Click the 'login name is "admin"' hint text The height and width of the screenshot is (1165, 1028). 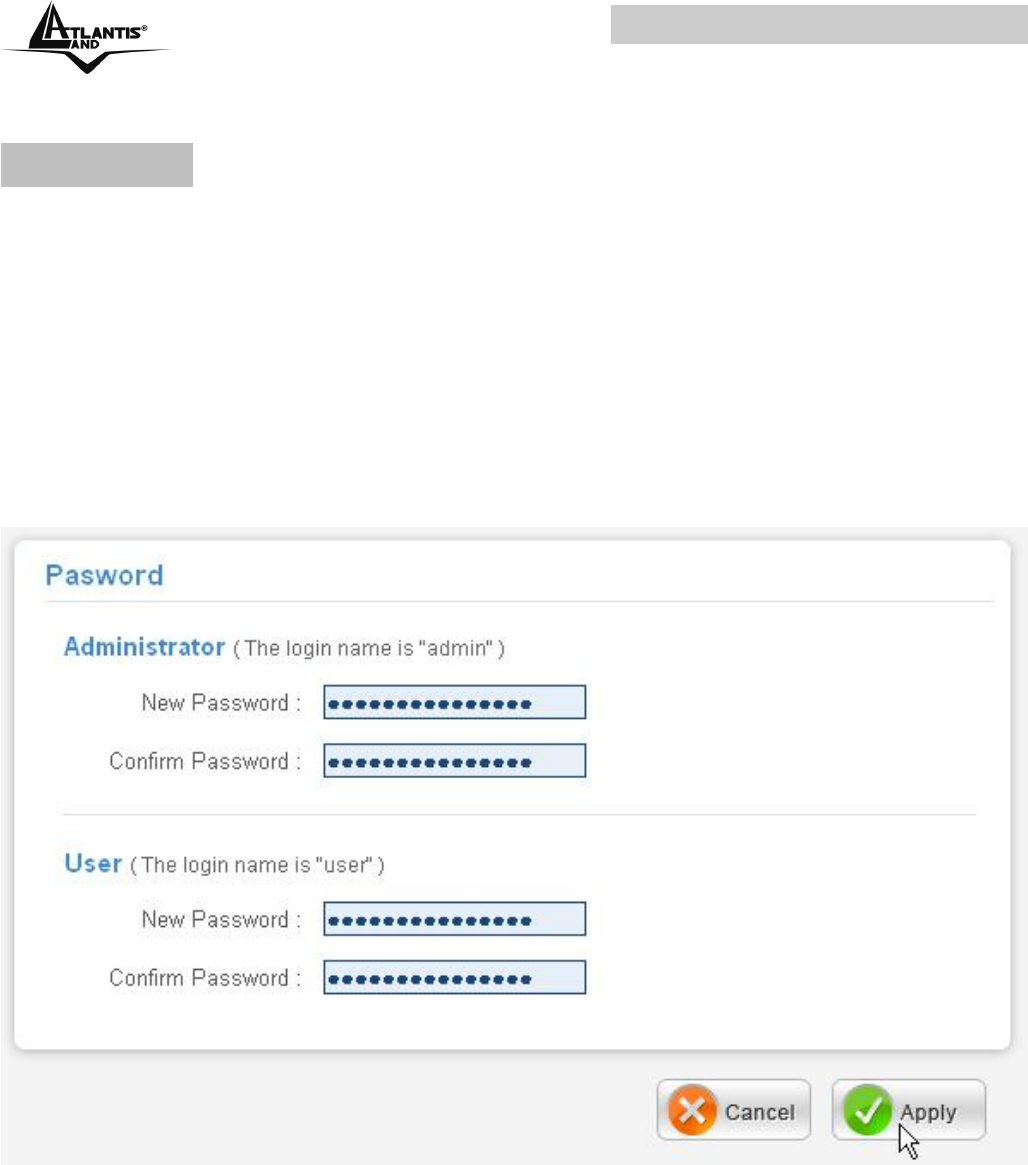[x=369, y=649]
